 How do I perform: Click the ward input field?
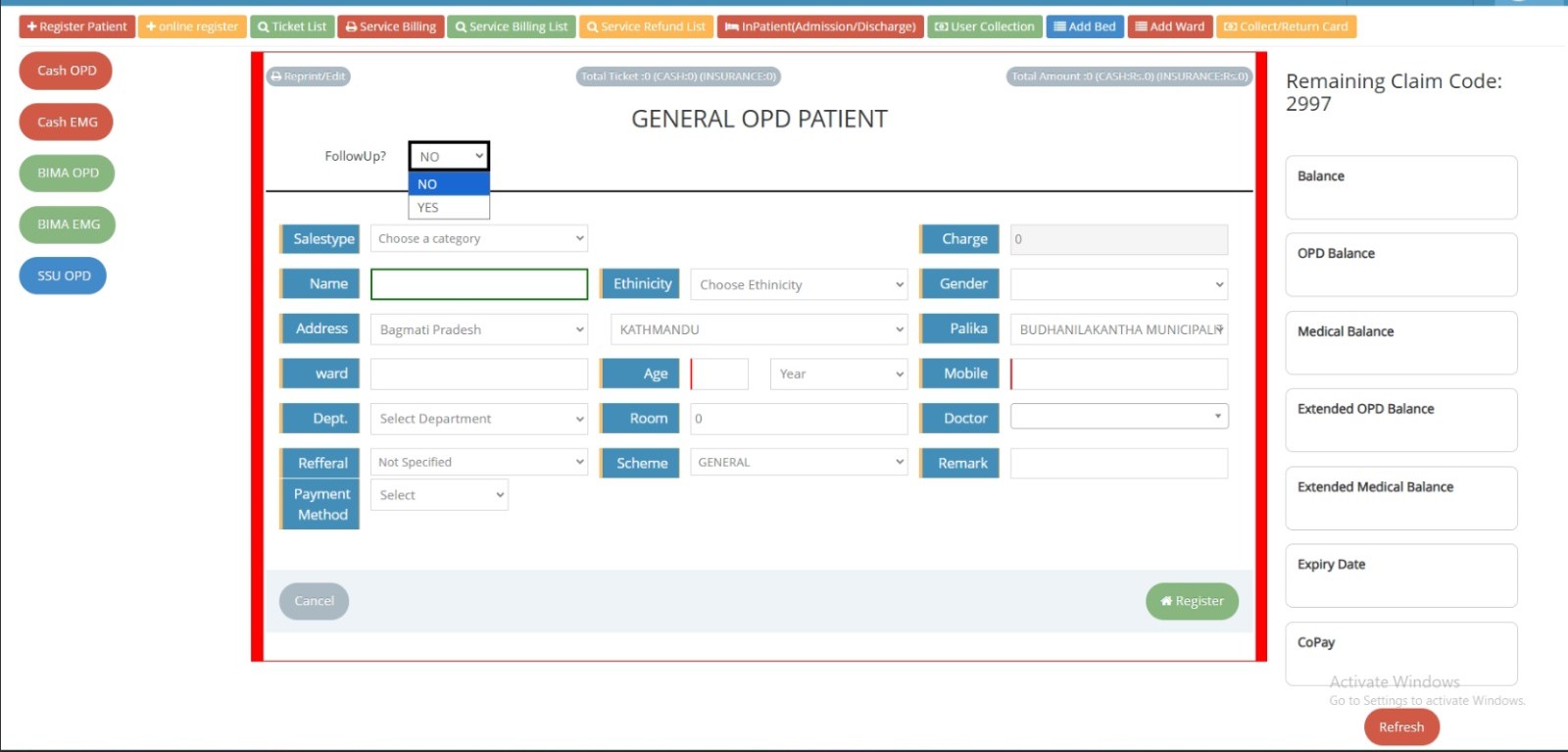479,375
